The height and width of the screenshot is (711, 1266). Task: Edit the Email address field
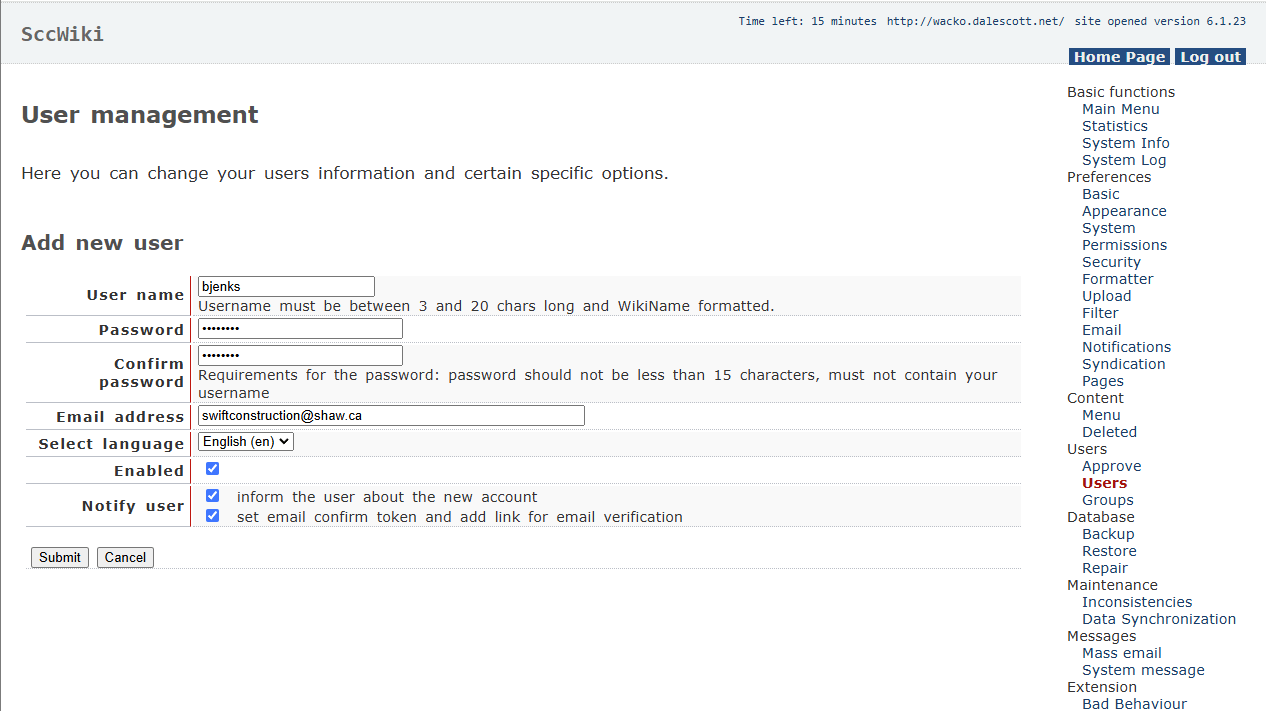[x=391, y=415]
